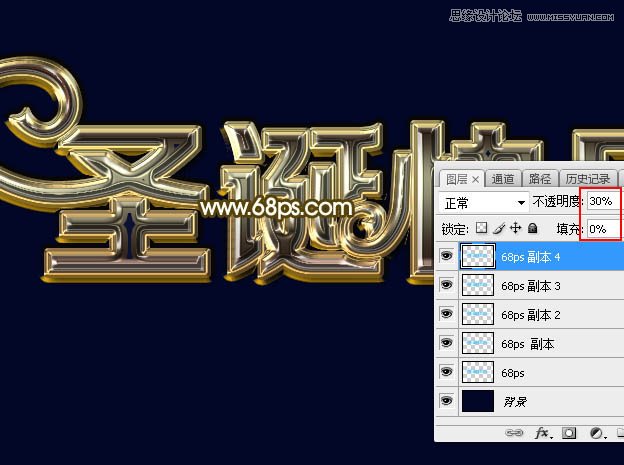Hide the 背景 background layer

[447, 401]
